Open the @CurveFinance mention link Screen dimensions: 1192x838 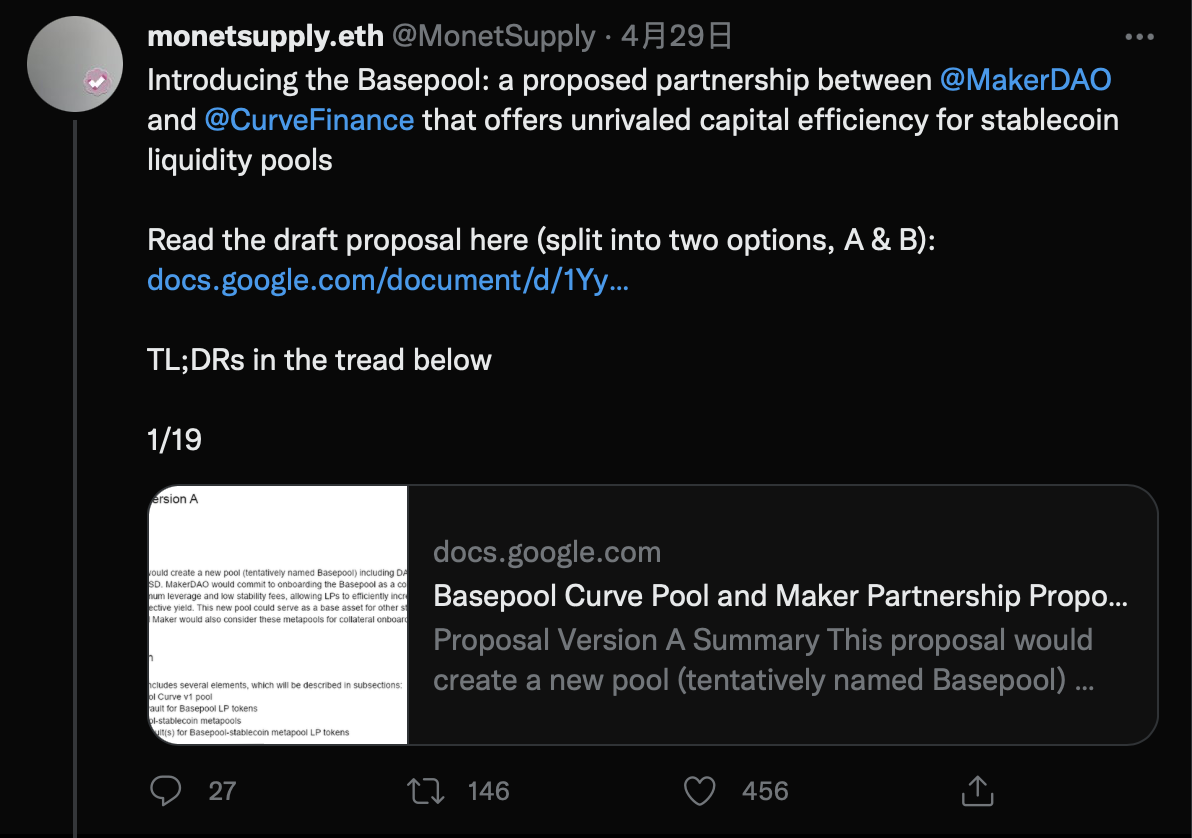[x=309, y=120]
